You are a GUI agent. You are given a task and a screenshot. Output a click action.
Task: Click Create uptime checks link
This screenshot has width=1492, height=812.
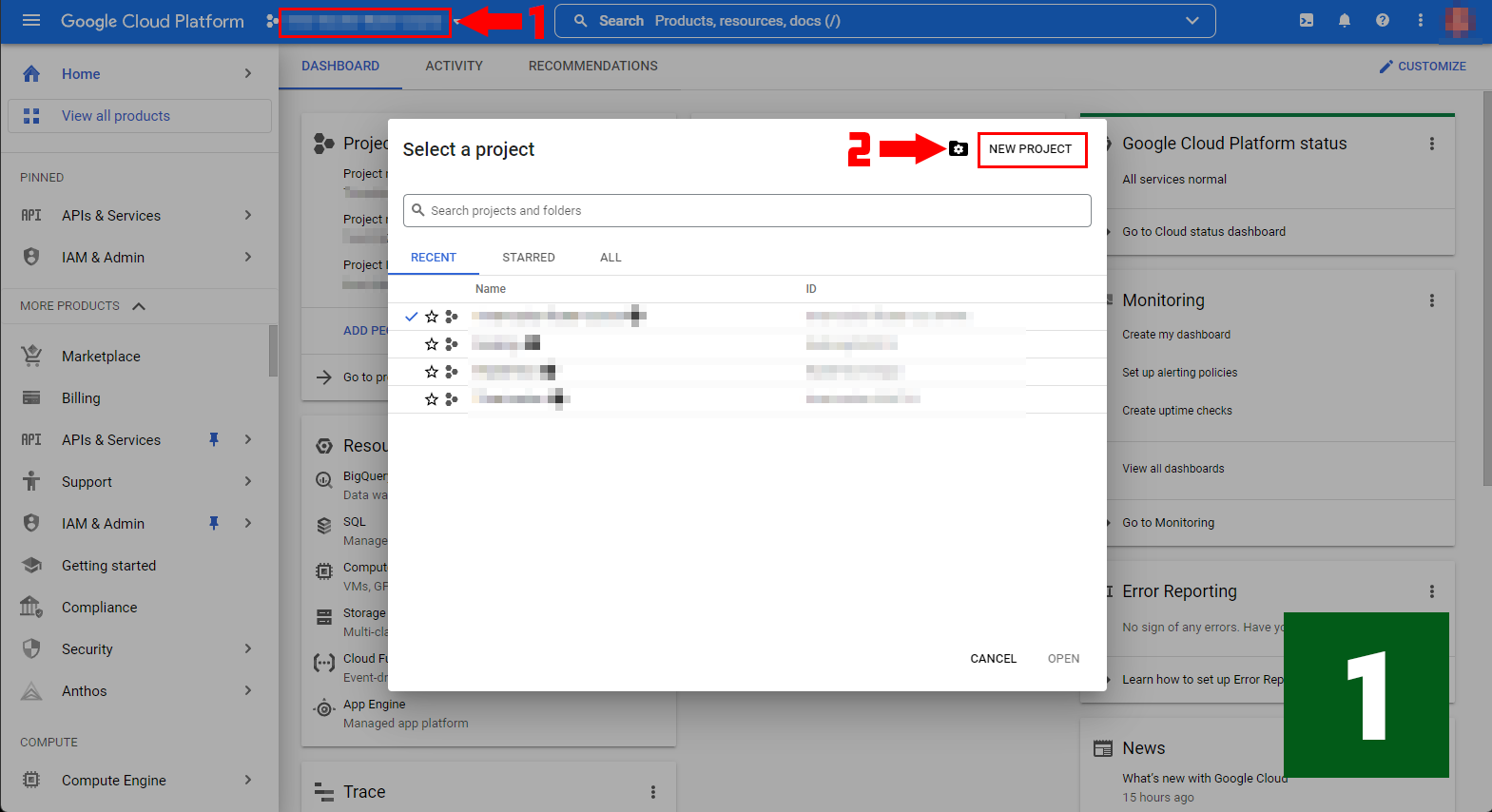point(1177,411)
